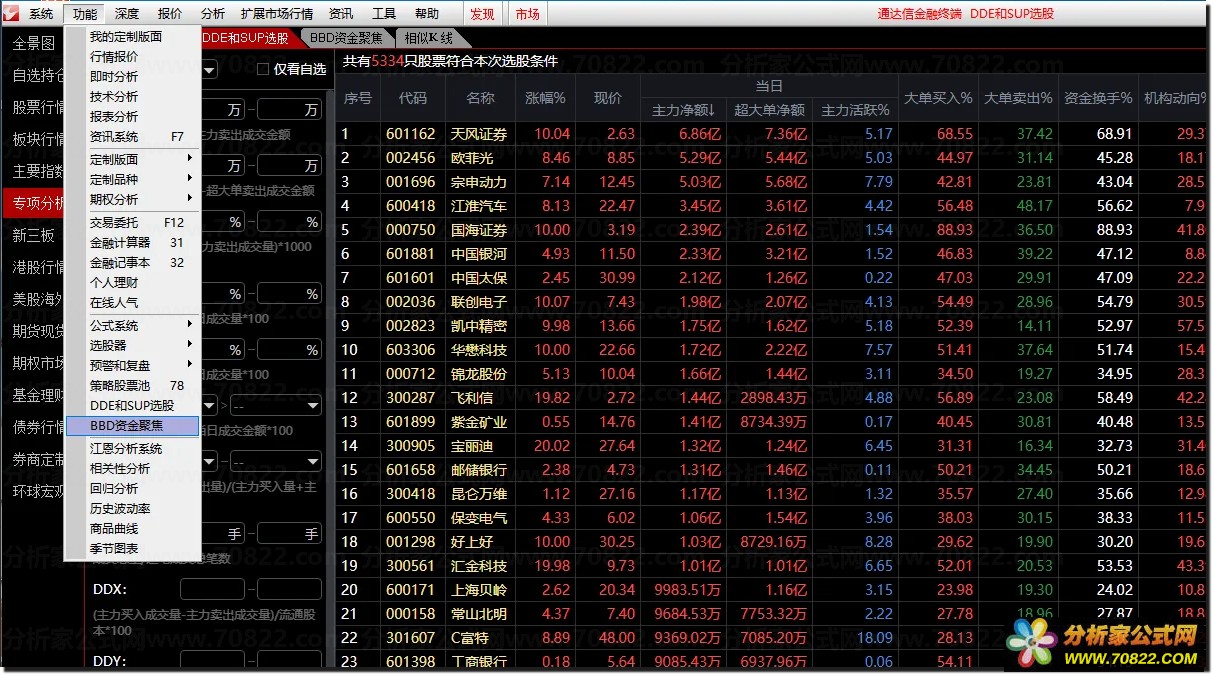
Task: Click the right 万 field above 主力卖出成交金额
Action: 289,109
